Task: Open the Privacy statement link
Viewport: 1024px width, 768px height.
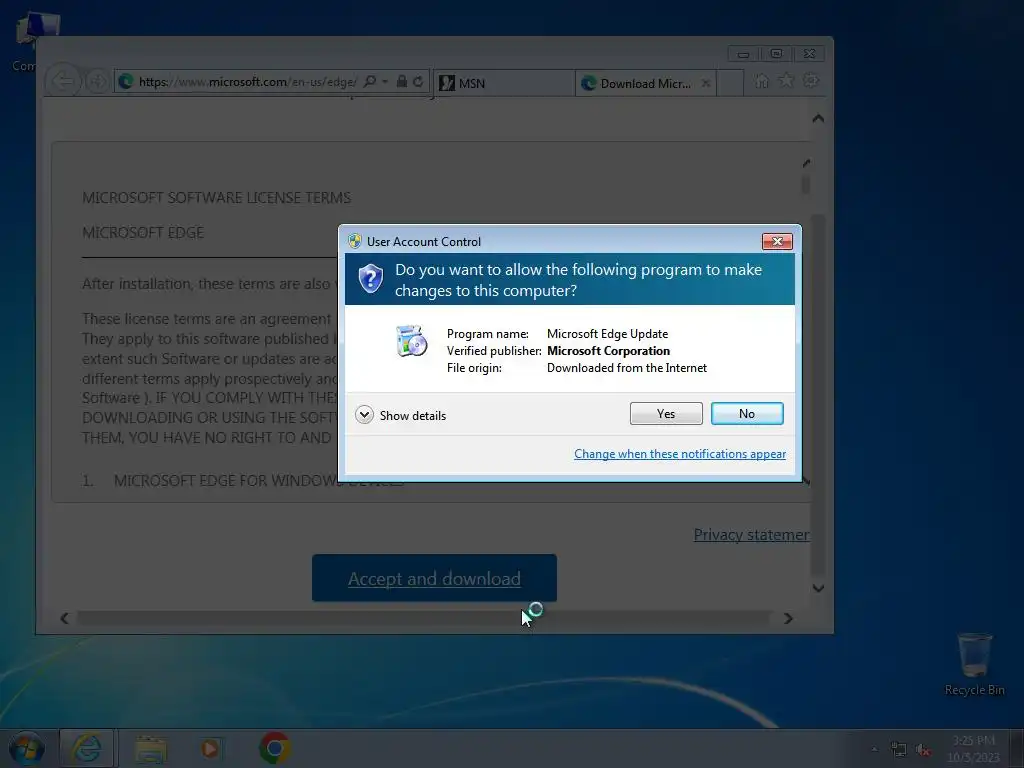Action: coord(751,535)
